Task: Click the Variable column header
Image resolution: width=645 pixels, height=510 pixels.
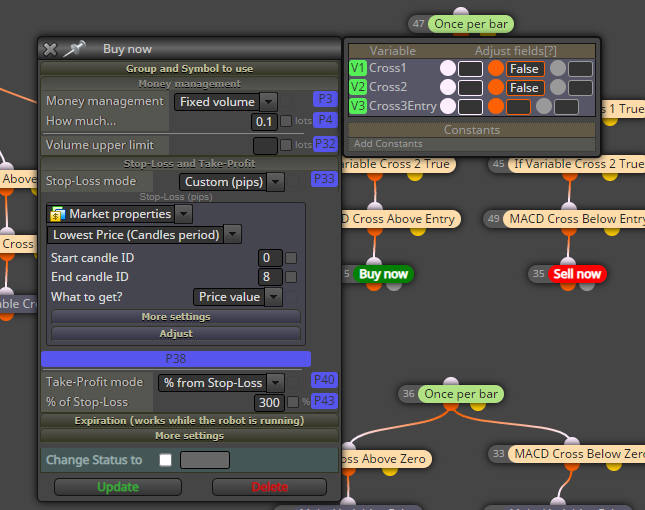Action: pyautogui.click(x=392, y=51)
